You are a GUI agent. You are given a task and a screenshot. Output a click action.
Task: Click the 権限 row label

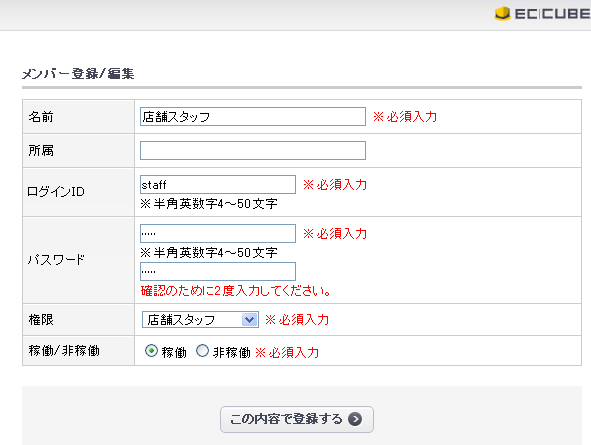pyautogui.click(x=41, y=320)
